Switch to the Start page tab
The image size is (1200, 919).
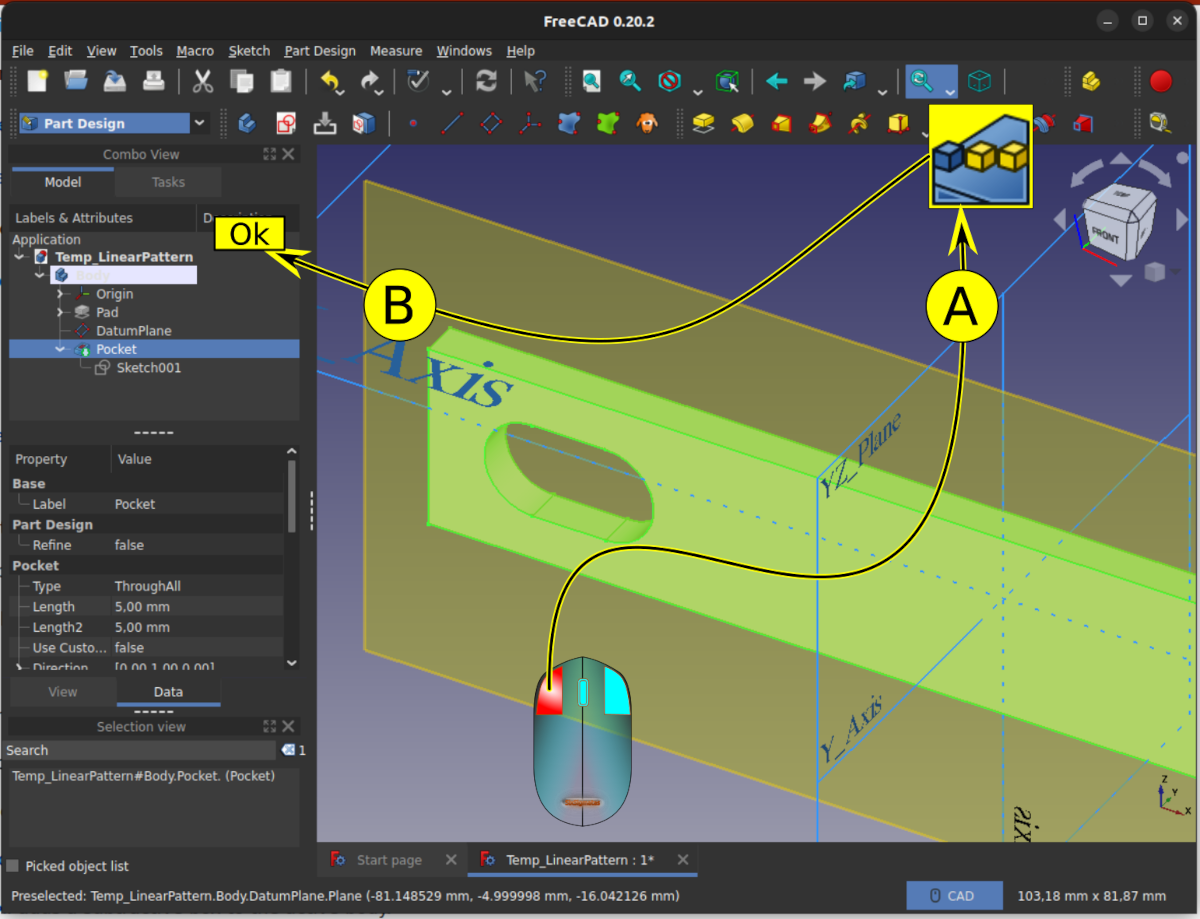tap(388, 860)
